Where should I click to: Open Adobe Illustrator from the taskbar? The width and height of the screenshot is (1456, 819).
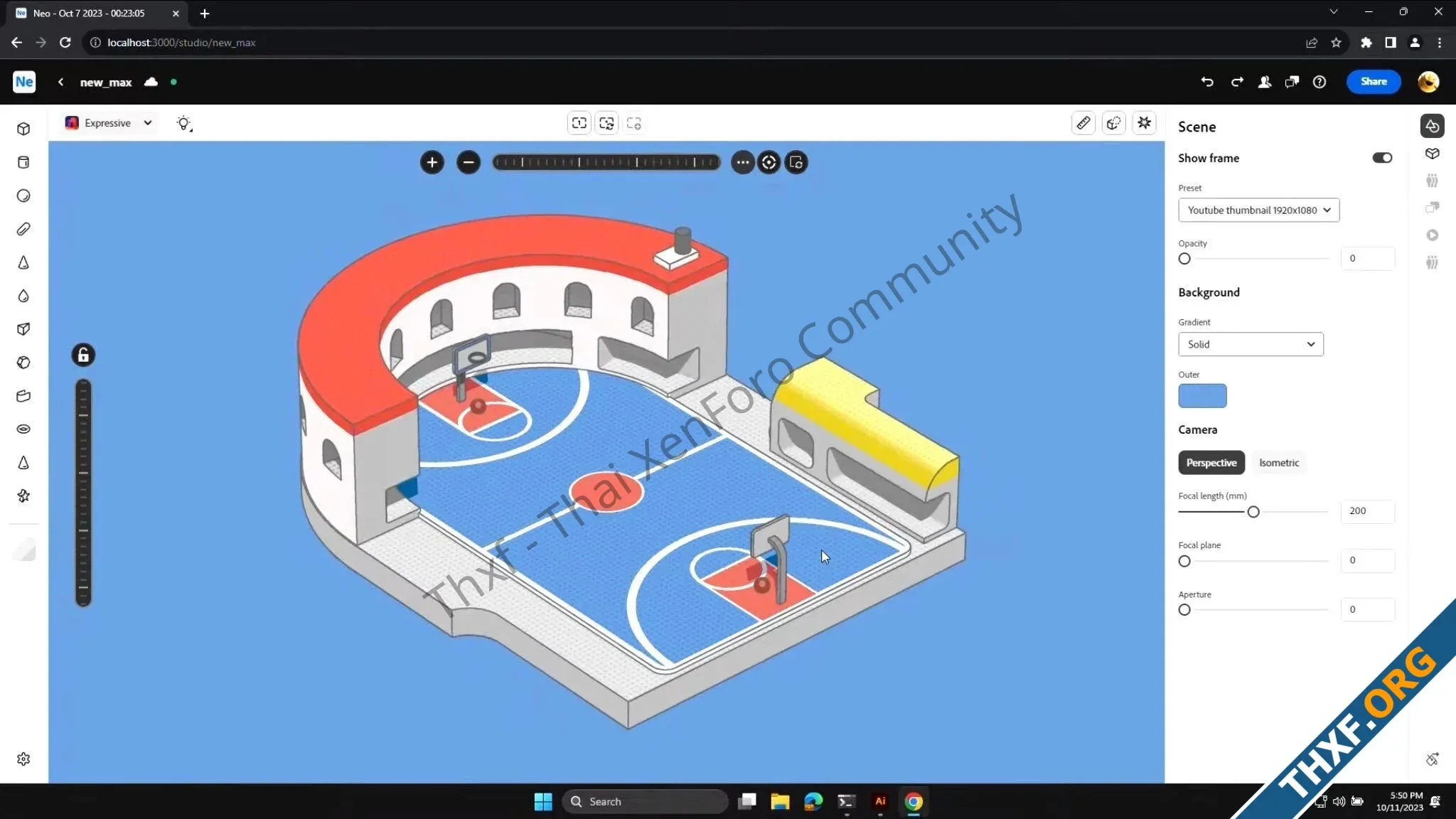(880, 801)
